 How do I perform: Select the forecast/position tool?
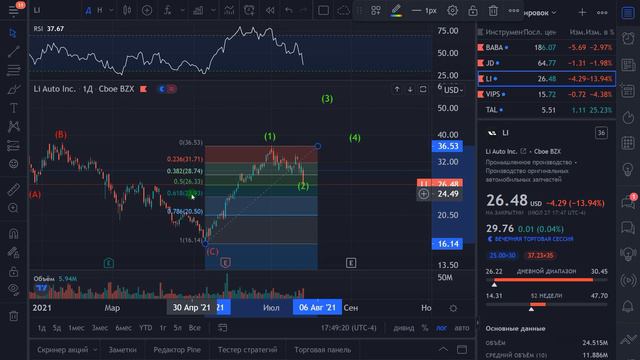point(13,145)
